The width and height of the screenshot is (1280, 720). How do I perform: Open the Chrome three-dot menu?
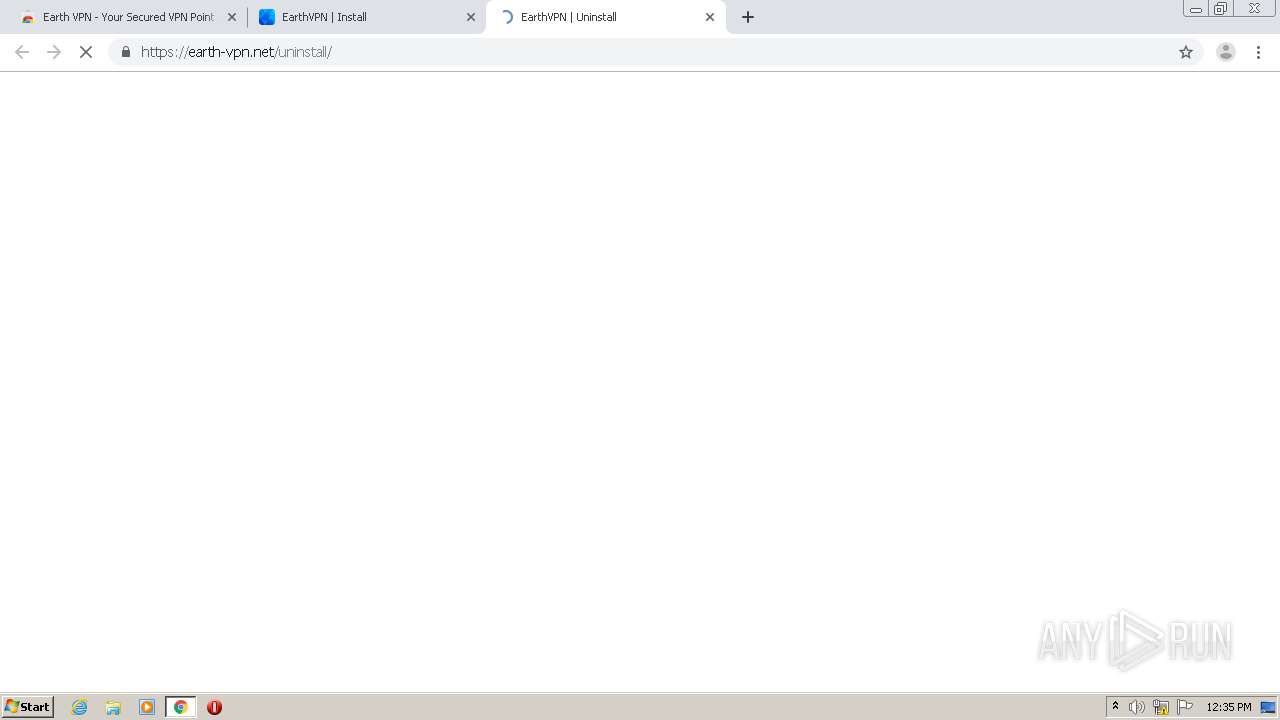[x=1258, y=52]
